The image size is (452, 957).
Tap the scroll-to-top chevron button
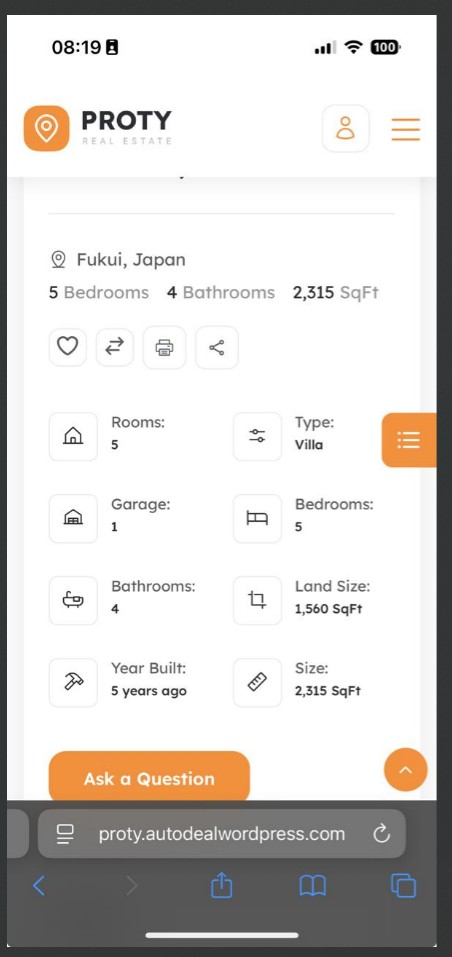coord(406,770)
